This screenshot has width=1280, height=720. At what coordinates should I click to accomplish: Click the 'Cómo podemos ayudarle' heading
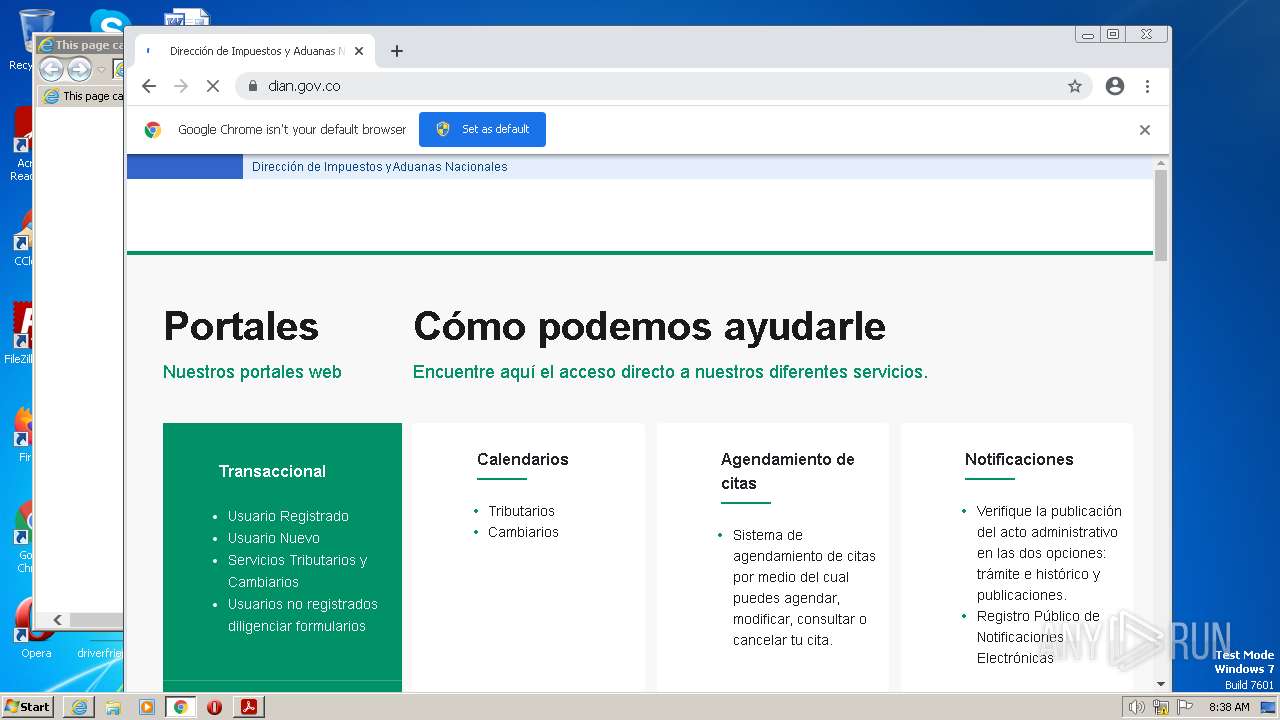click(x=649, y=326)
